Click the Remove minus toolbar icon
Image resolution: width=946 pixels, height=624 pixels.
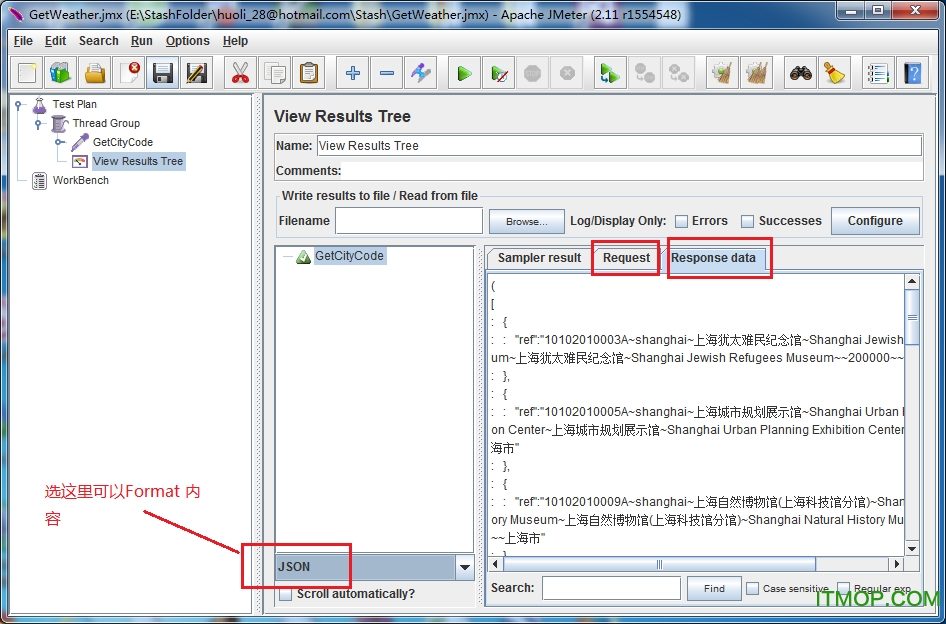coord(387,73)
